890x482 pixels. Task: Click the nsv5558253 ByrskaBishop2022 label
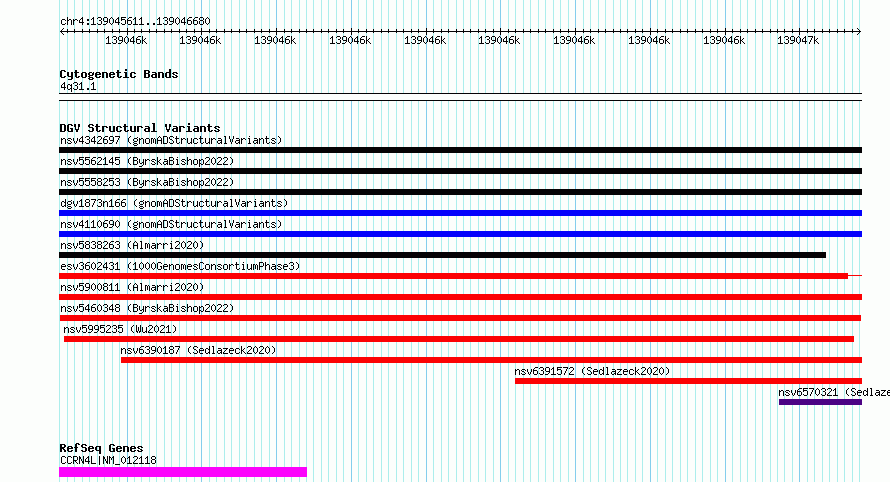[147, 182]
